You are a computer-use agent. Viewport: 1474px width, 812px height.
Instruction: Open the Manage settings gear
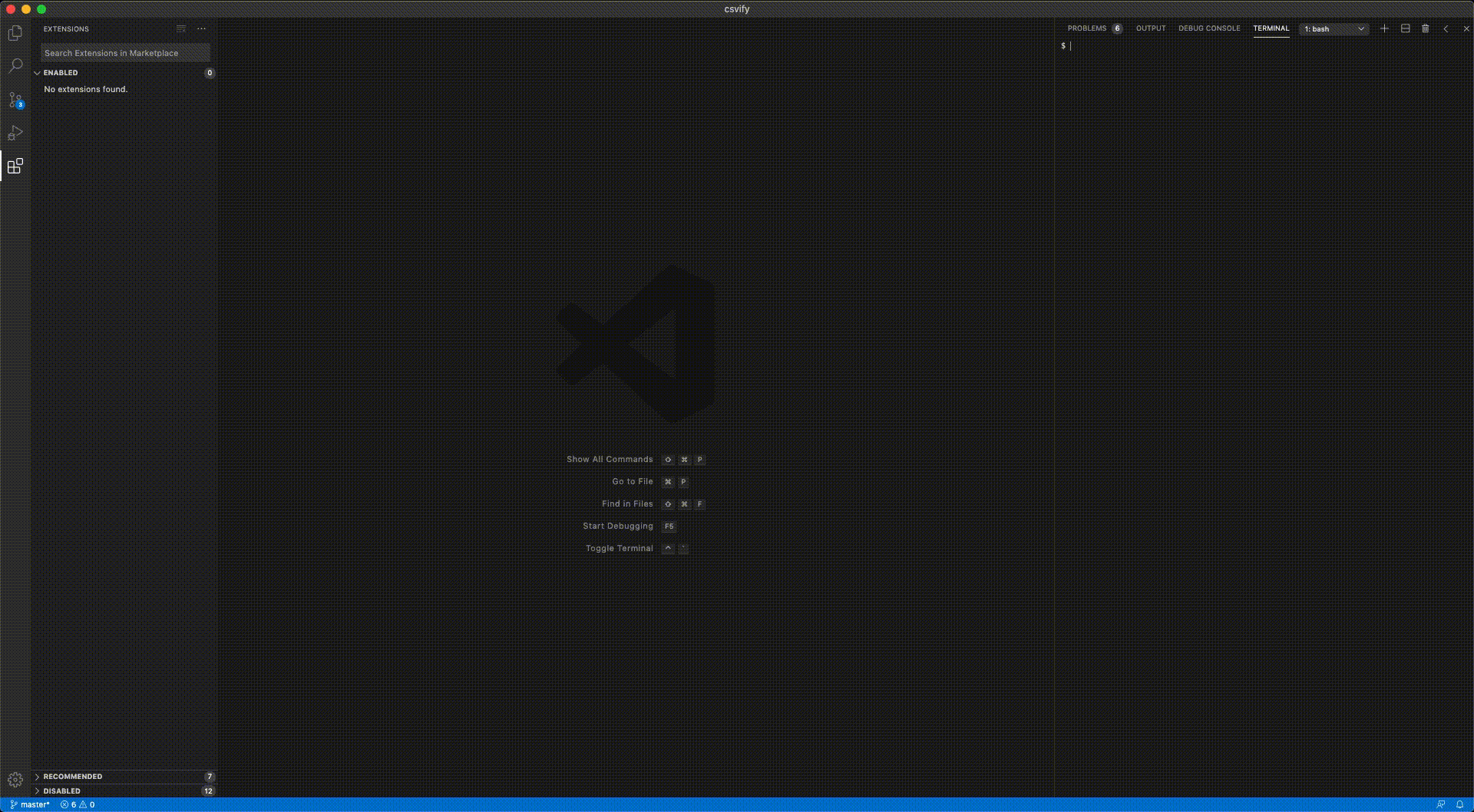(15, 777)
